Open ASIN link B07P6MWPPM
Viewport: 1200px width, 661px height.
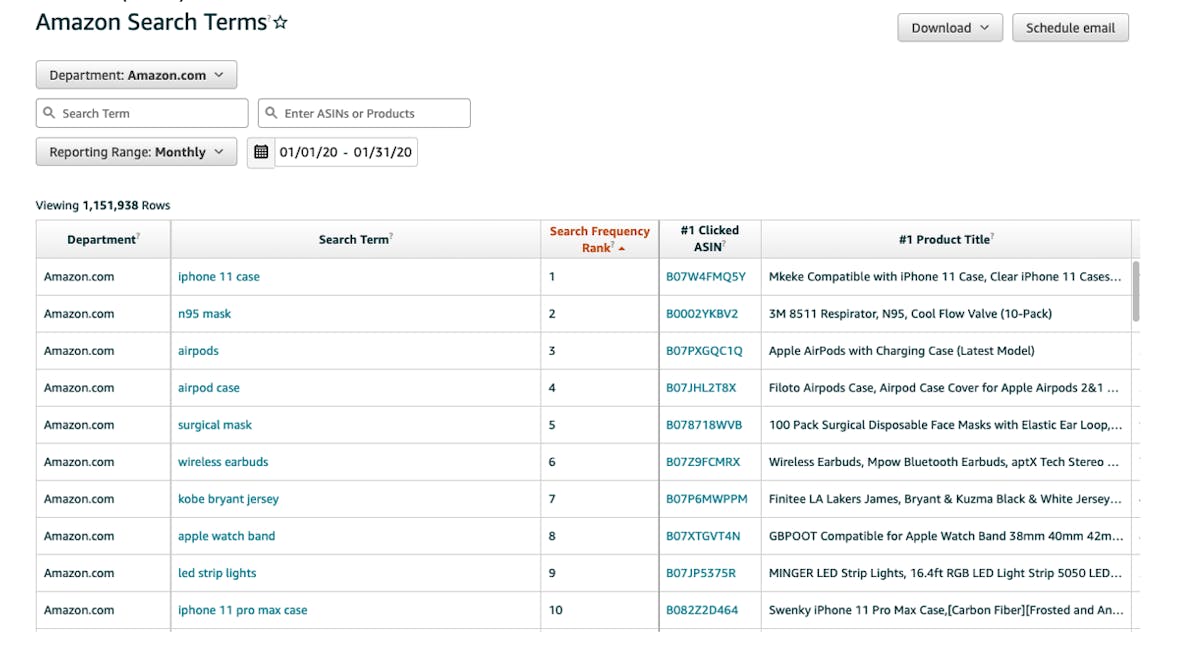click(x=707, y=499)
